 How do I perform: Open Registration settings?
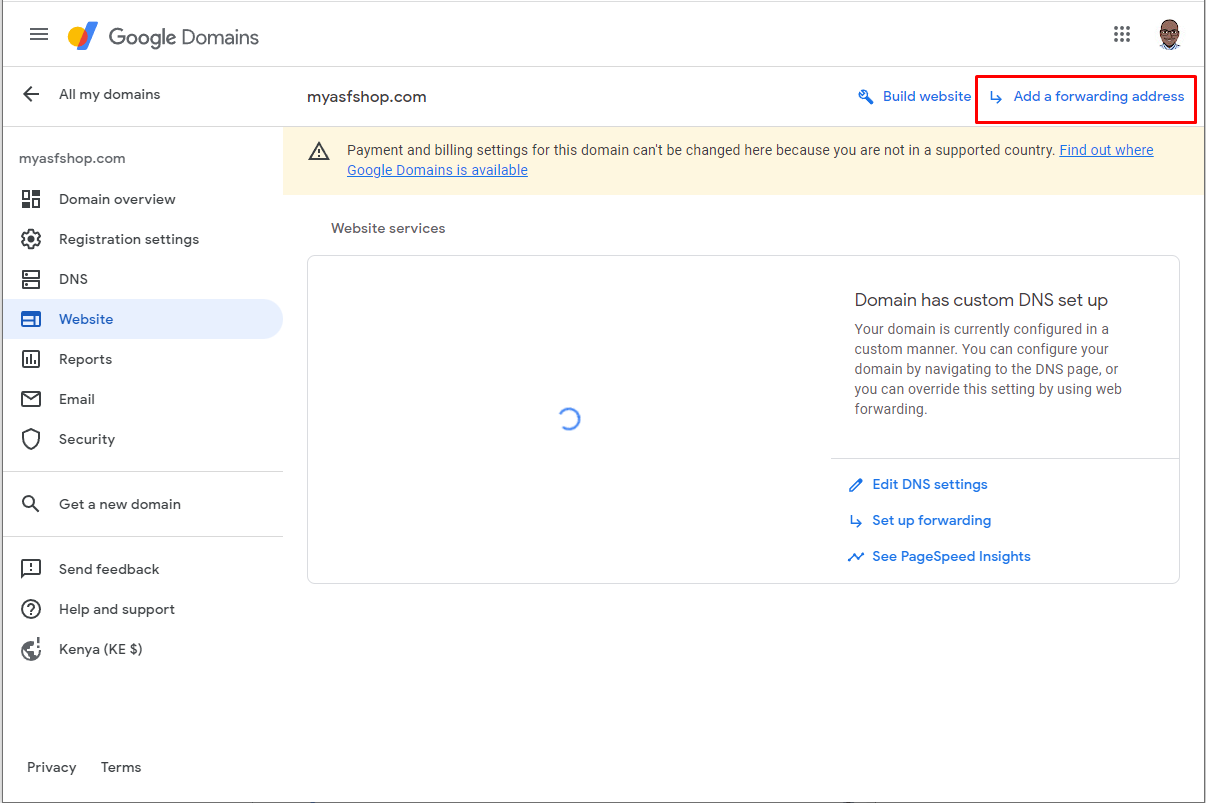(129, 239)
